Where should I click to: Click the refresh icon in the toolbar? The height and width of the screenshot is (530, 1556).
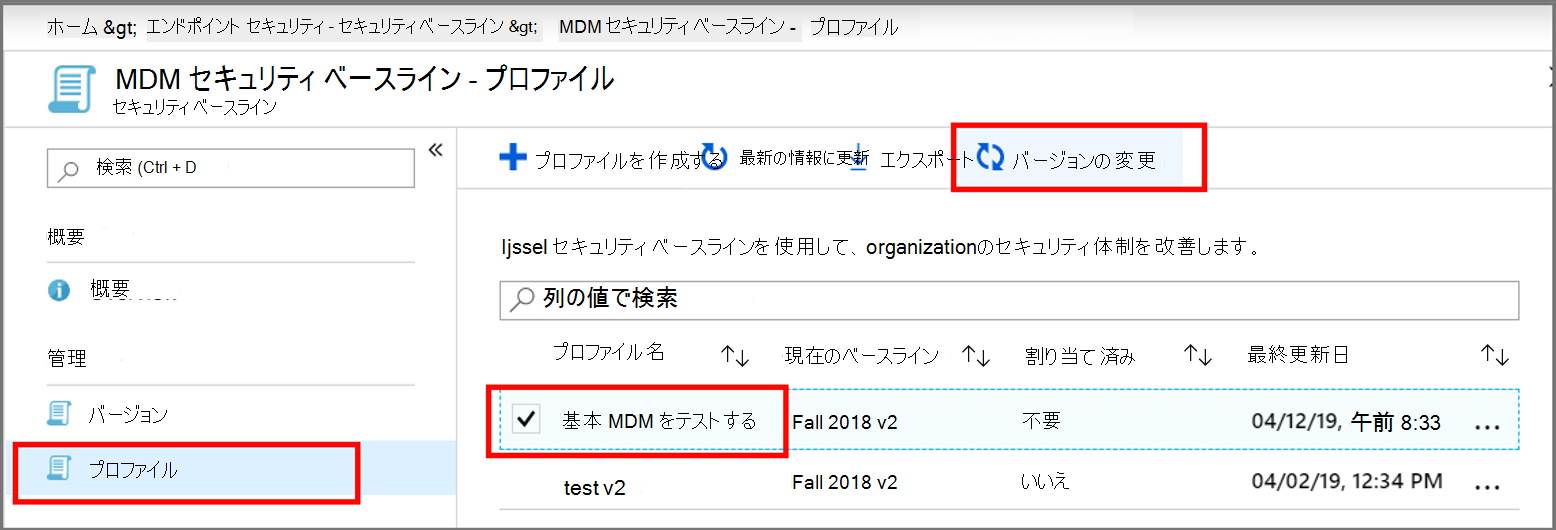(714, 158)
